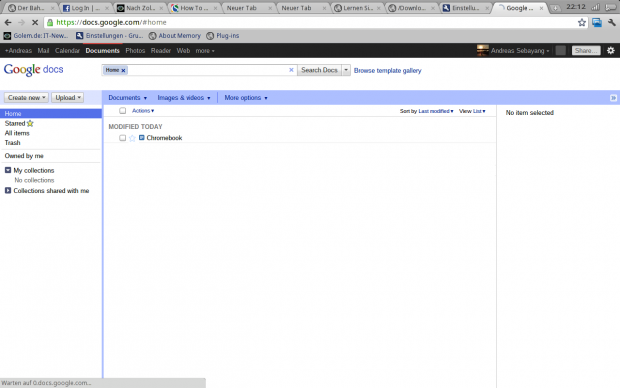Switch to the Nach Zol.. tab
The width and height of the screenshot is (620, 388).
pos(140,8)
